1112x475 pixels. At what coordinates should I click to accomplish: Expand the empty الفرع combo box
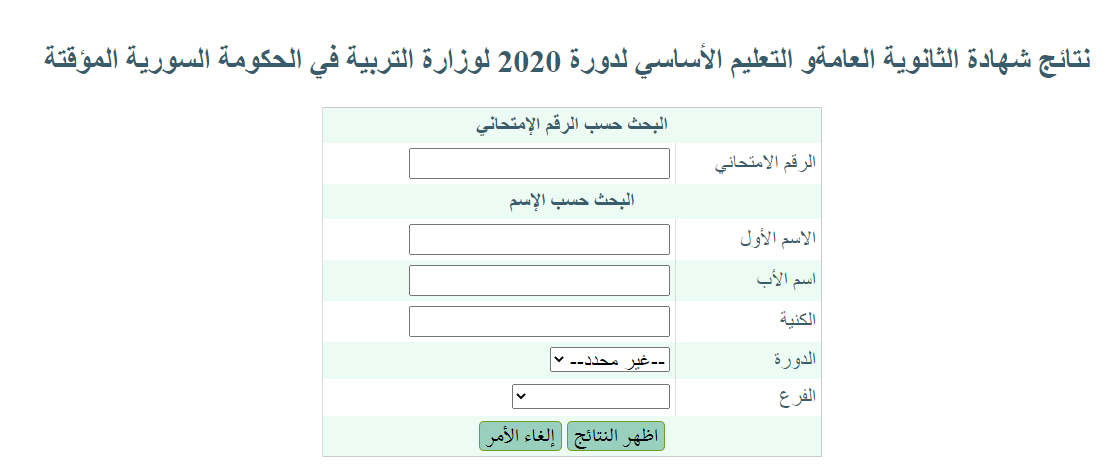591,396
